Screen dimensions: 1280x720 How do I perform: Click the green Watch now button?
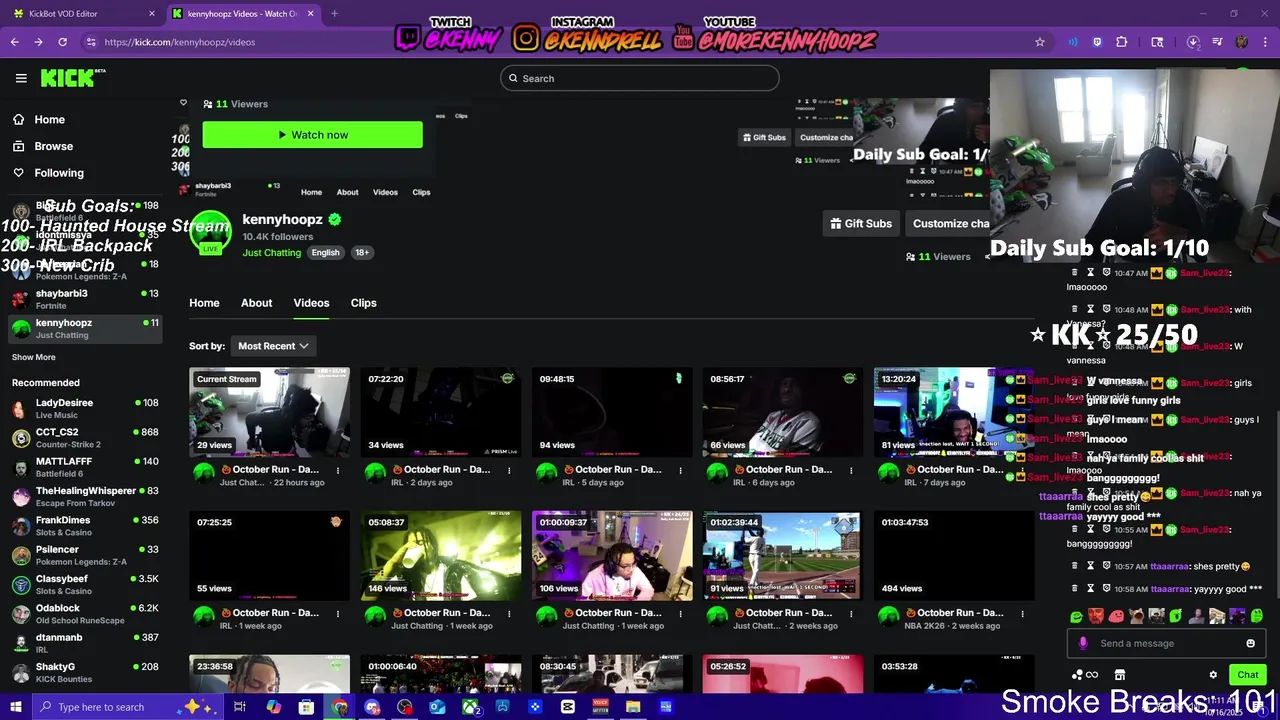tap(312, 135)
